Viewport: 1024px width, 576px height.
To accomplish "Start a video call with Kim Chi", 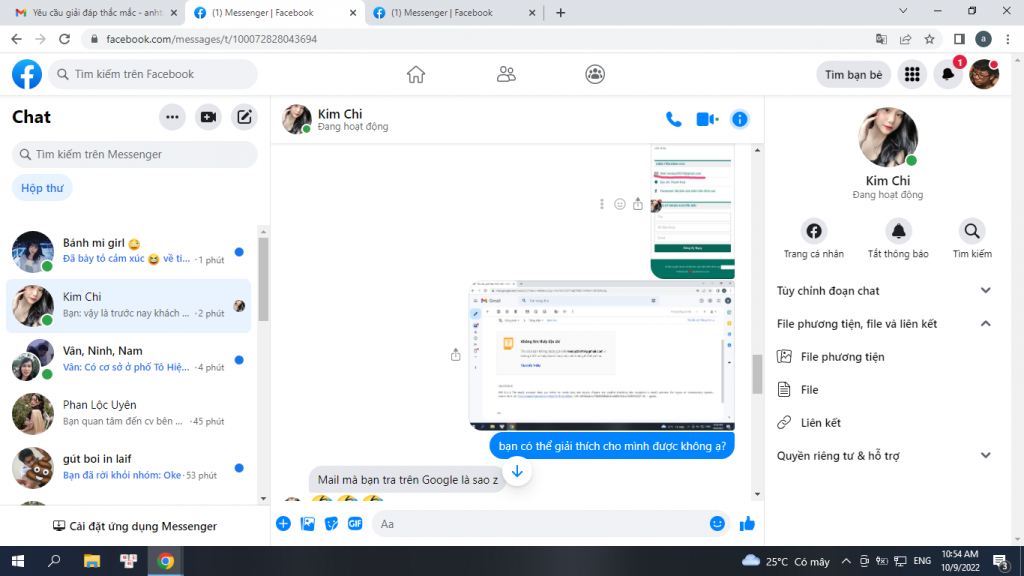I will tap(707, 119).
